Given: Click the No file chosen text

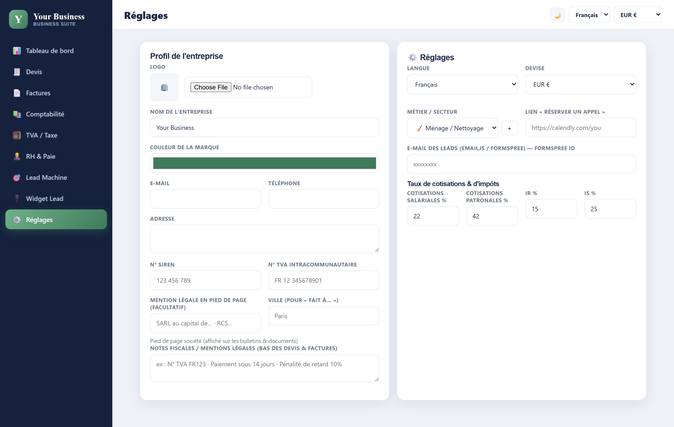Looking at the screenshot, I should [253, 87].
